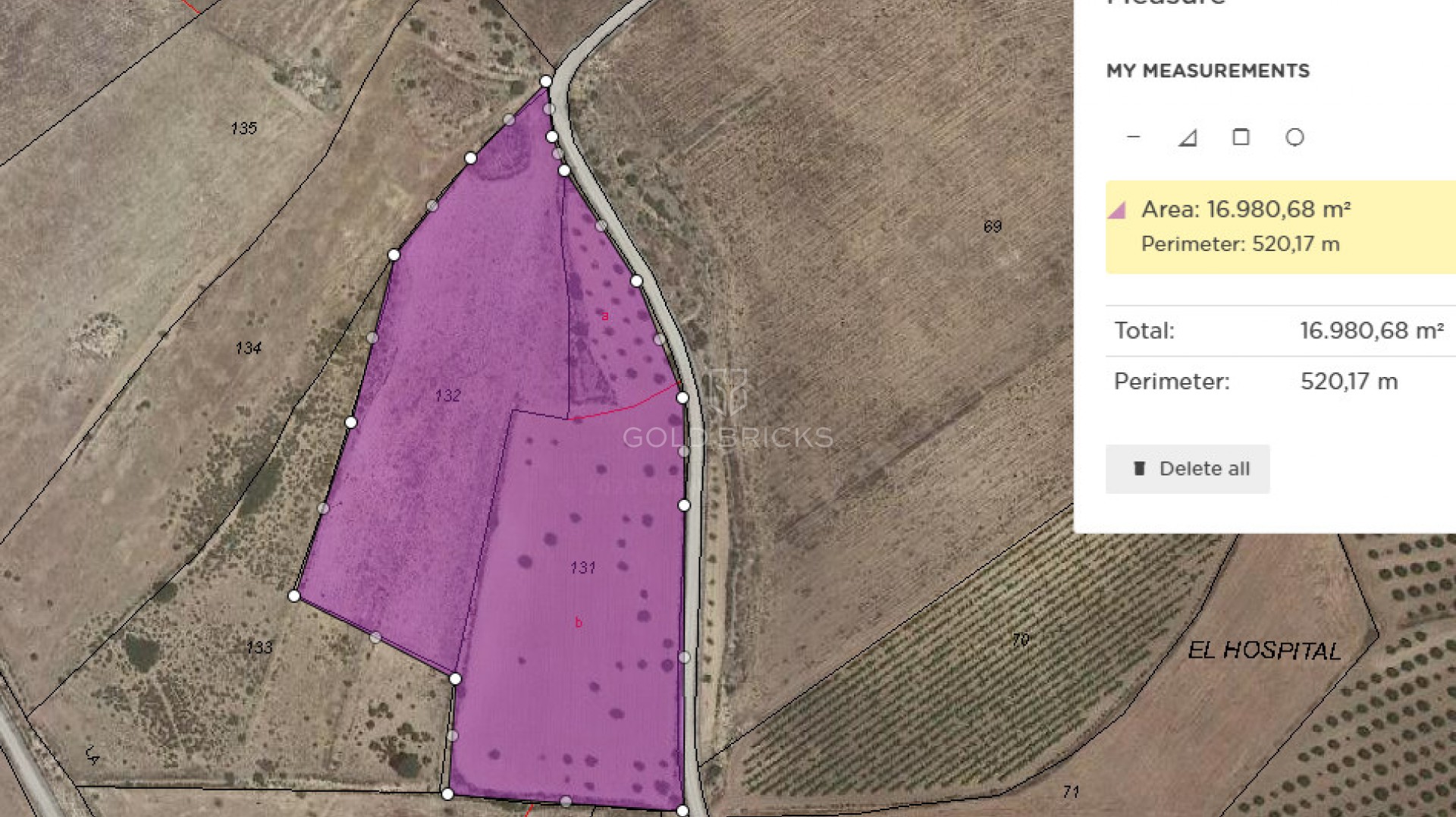Click the MY MEASUREMENTS heading

point(1207,71)
